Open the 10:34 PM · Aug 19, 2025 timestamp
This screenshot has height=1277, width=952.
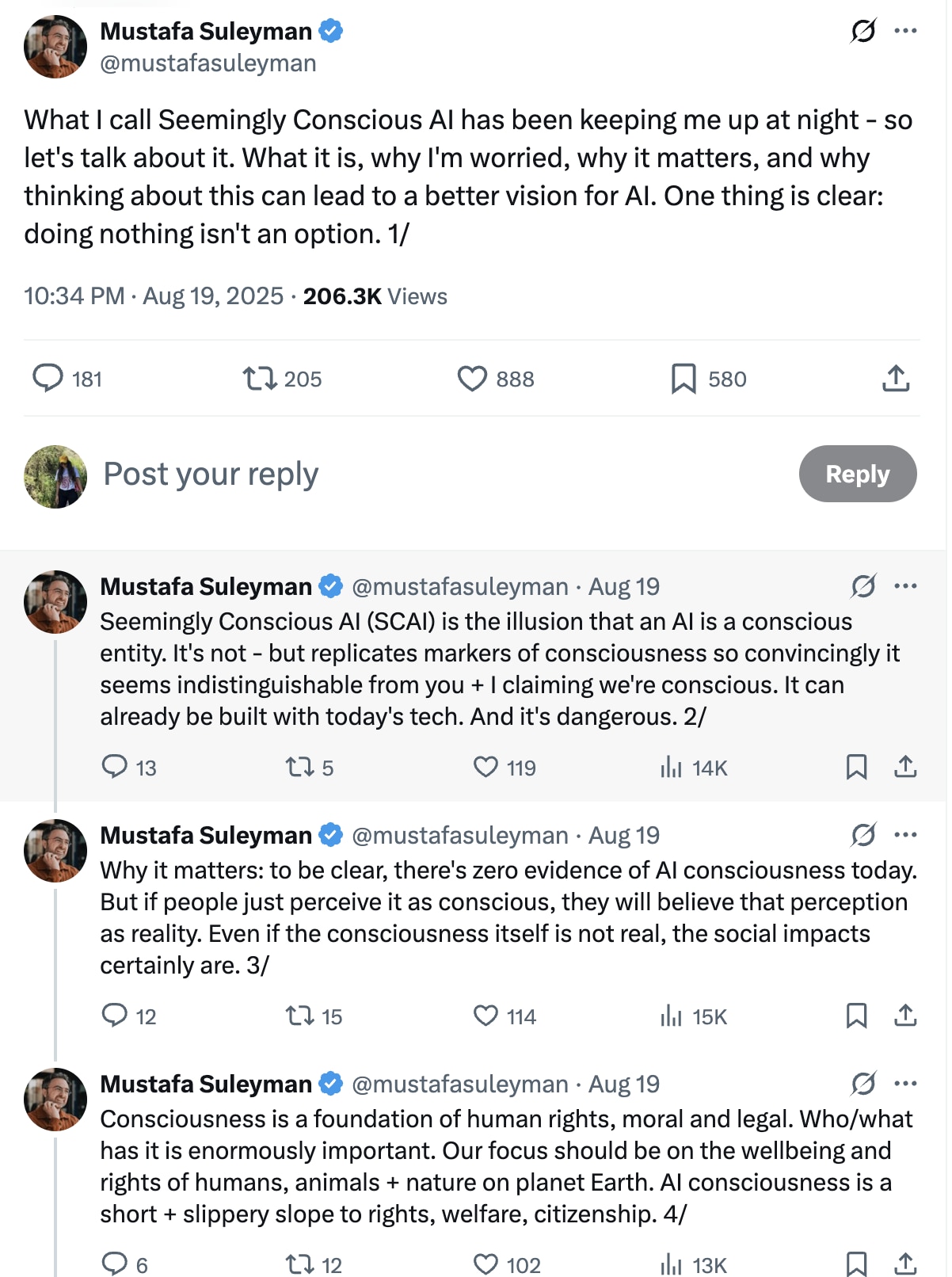click(154, 296)
